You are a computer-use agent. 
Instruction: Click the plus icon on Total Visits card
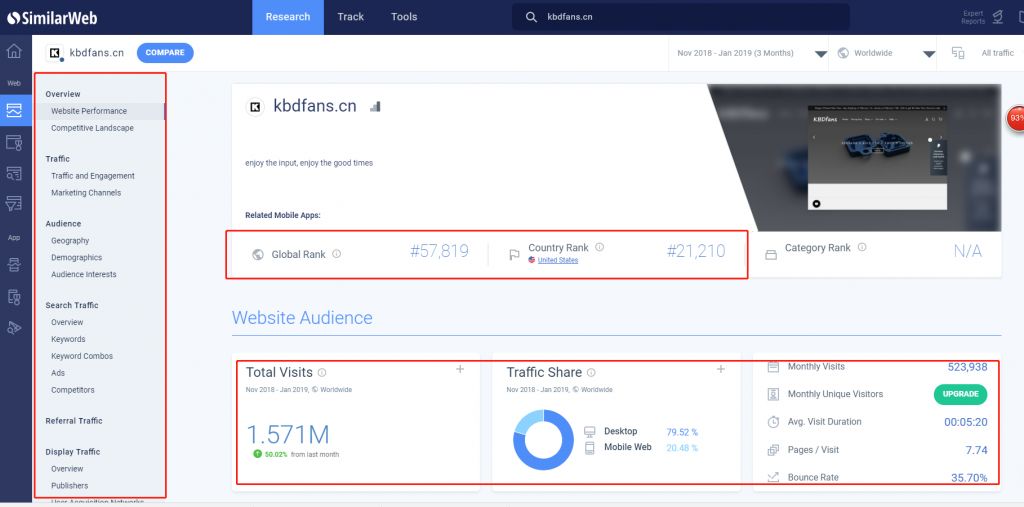460,370
